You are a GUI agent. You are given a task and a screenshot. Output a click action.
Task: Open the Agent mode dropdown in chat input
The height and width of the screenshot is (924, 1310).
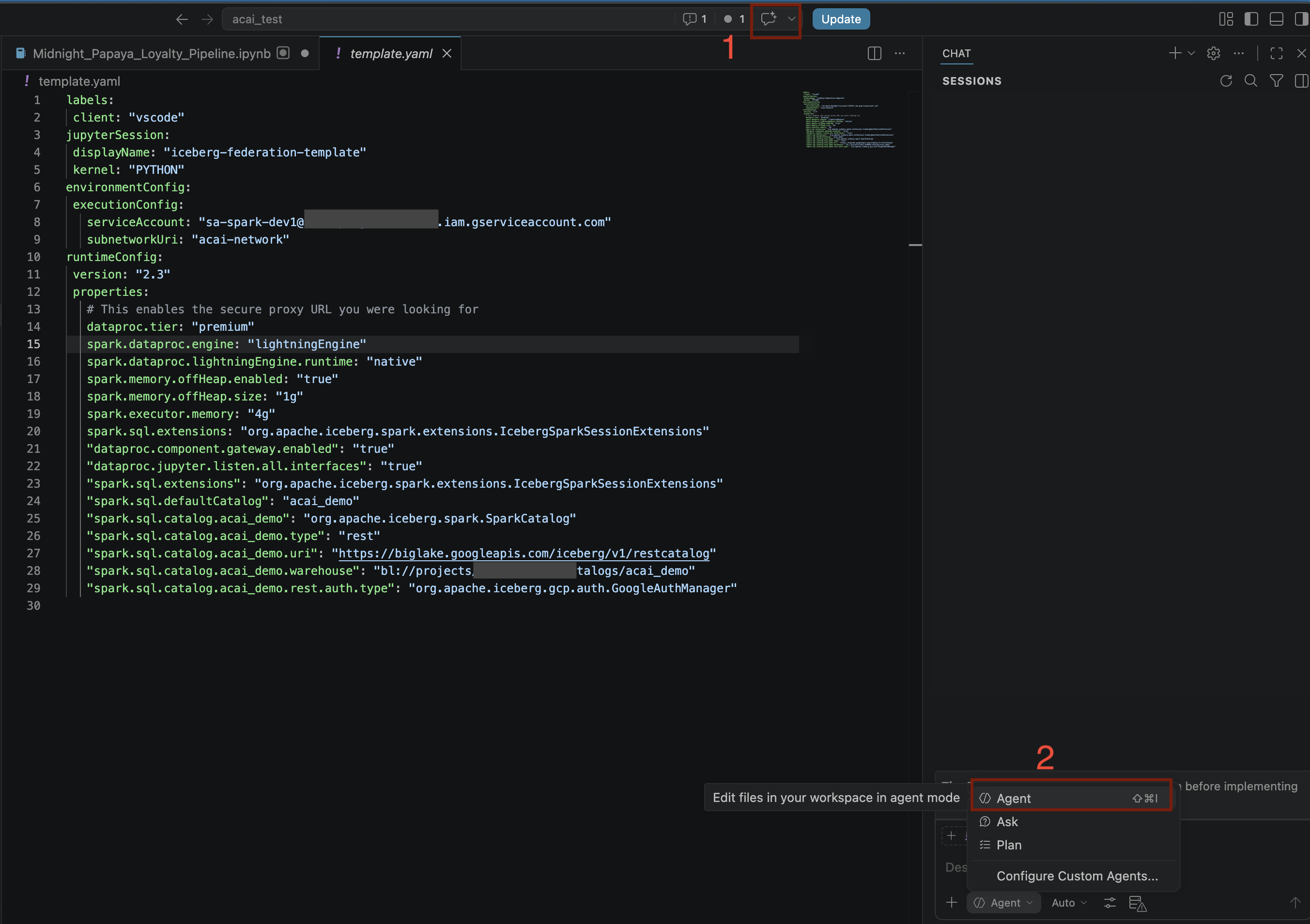pyautogui.click(x=1003, y=903)
